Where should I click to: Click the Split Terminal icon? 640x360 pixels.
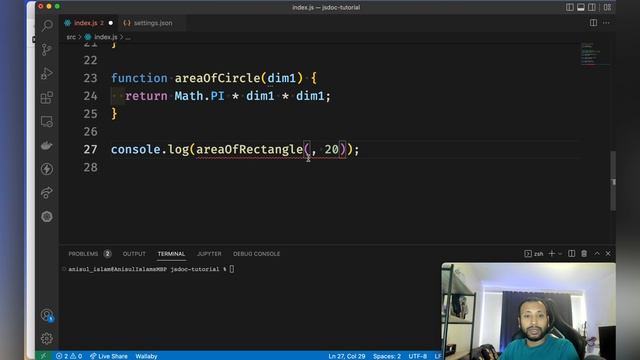coord(571,253)
